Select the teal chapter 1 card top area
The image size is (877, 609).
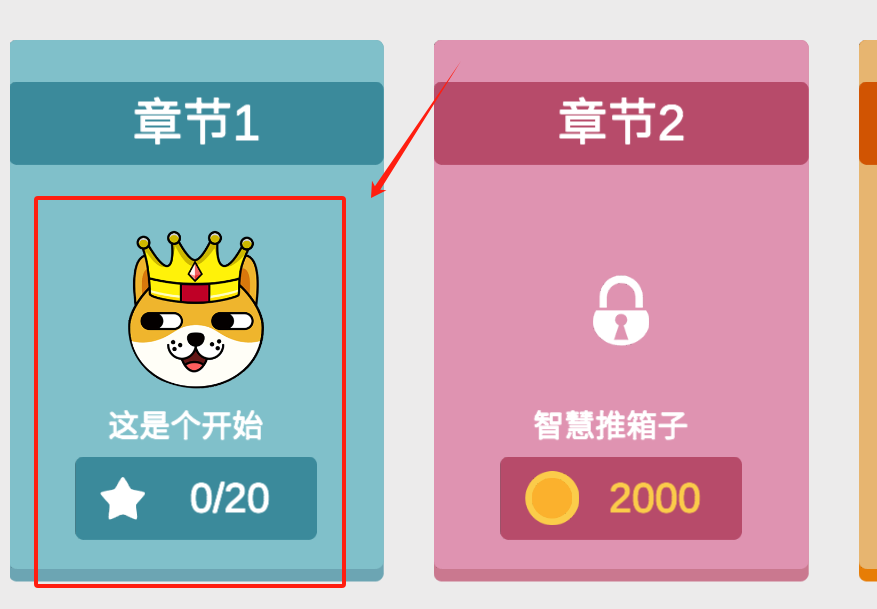(197, 60)
